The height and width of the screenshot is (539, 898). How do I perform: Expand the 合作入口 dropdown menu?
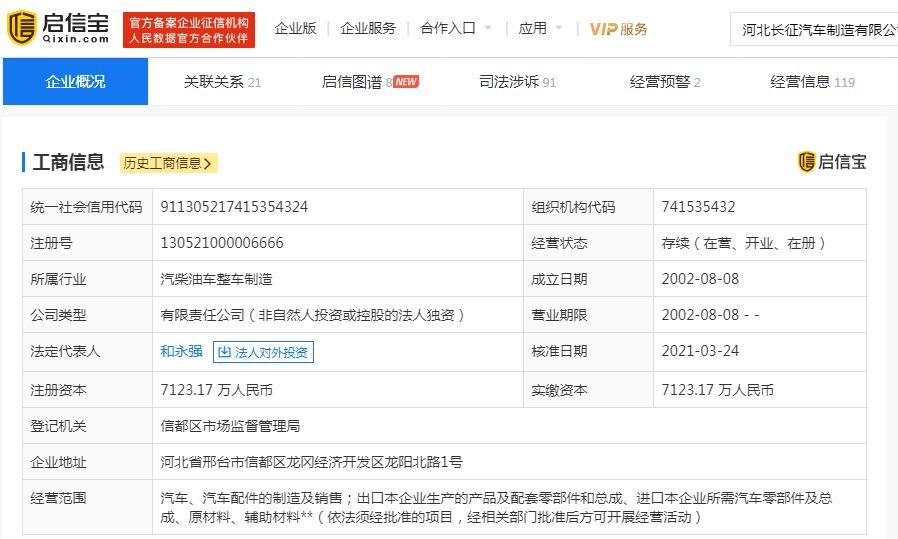tap(455, 29)
